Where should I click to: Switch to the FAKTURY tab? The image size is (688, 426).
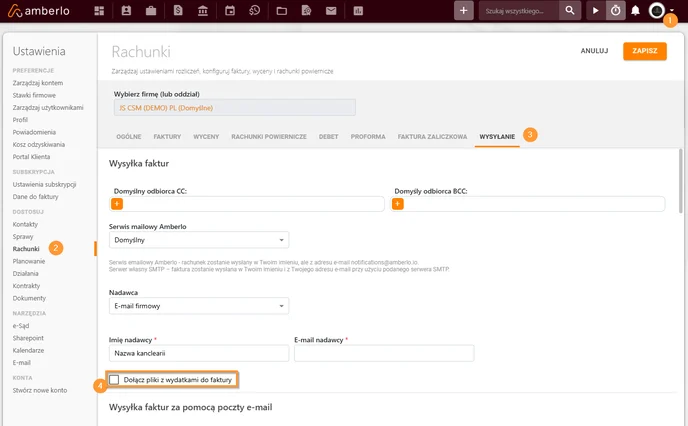(x=167, y=137)
